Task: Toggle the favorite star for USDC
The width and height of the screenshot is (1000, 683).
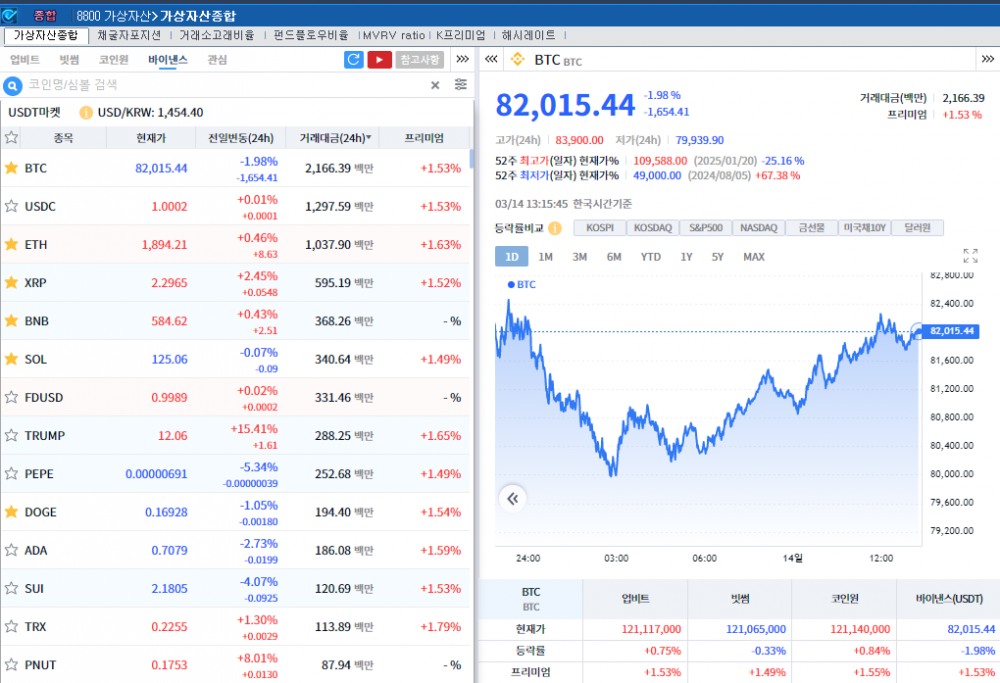Action: point(12,206)
